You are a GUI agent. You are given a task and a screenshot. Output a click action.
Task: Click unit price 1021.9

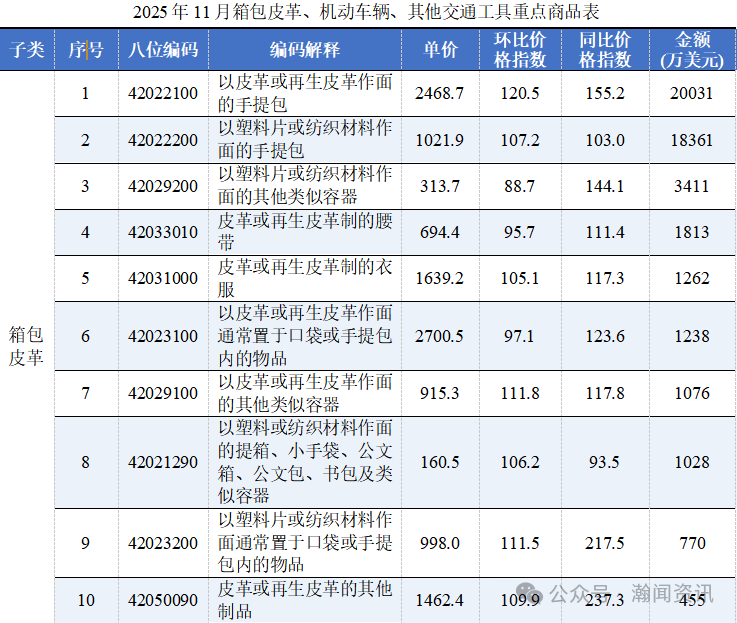coord(439,140)
